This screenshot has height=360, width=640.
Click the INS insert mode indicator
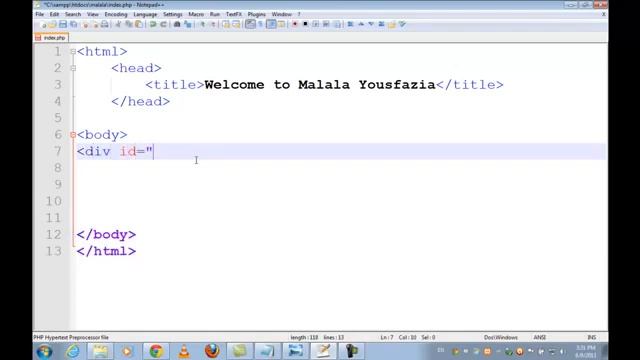591,338
